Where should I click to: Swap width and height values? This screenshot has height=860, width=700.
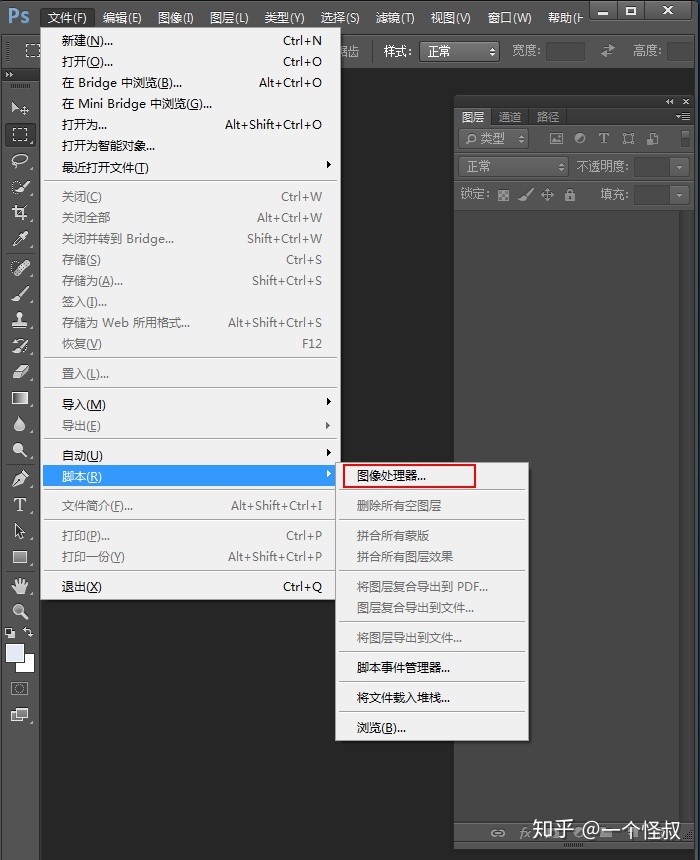[608, 51]
